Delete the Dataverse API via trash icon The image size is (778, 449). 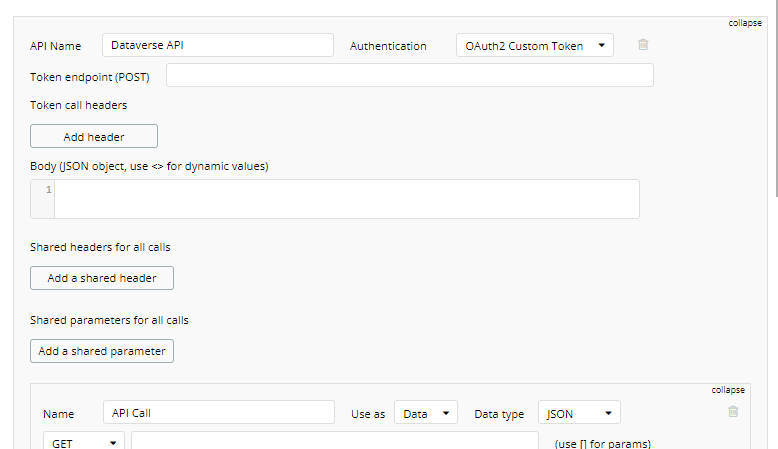(x=643, y=45)
